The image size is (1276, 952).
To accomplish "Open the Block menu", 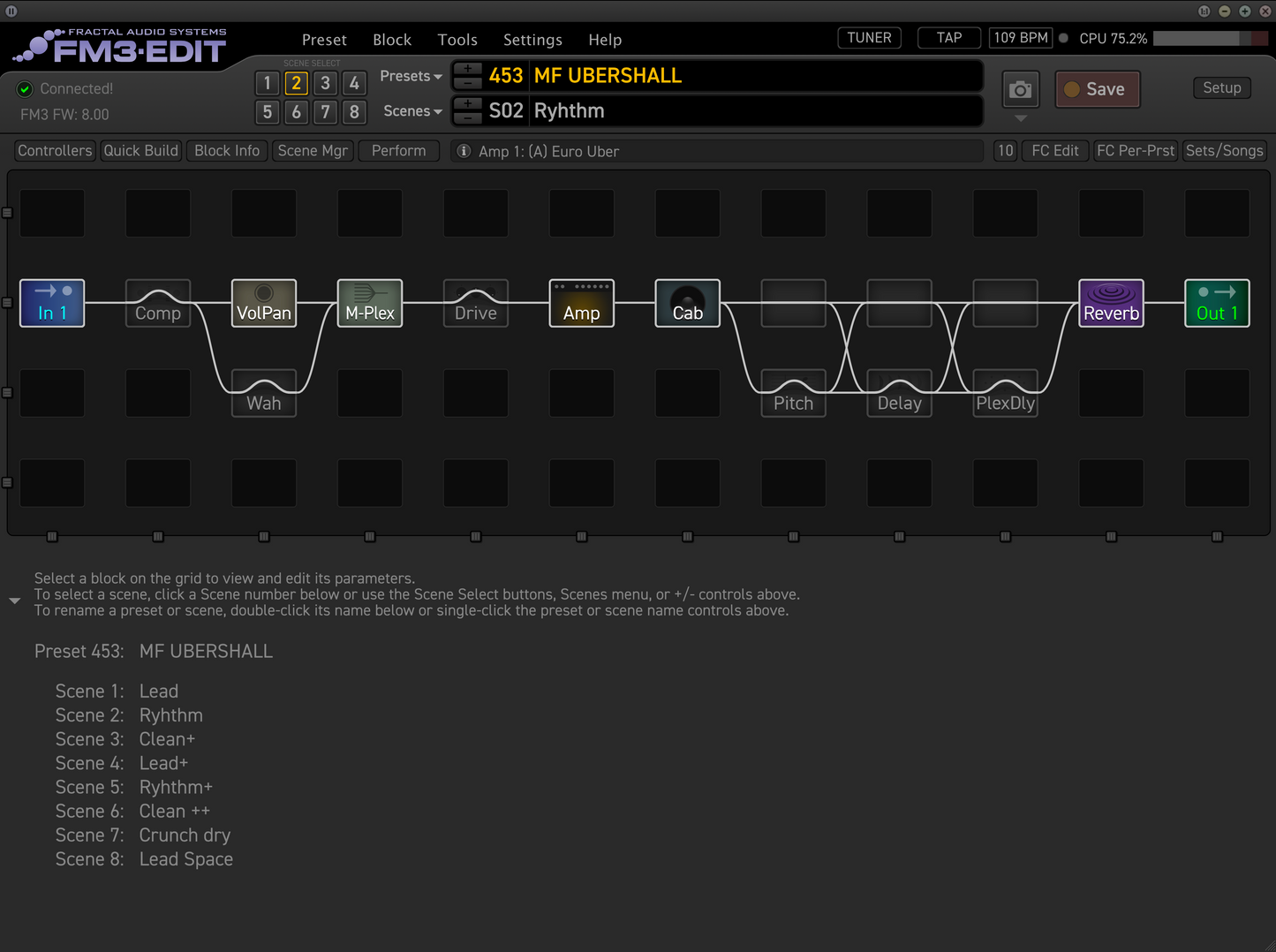I will [392, 40].
